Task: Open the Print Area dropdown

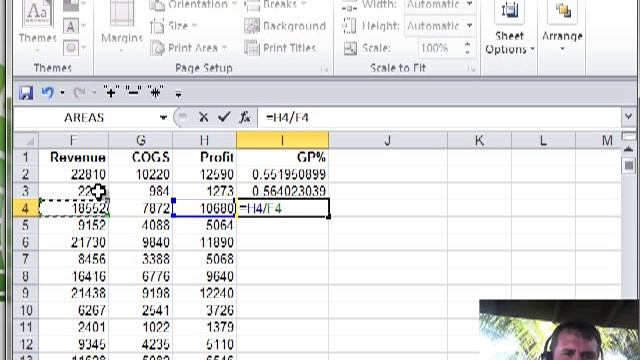Action: coord(188,48)
